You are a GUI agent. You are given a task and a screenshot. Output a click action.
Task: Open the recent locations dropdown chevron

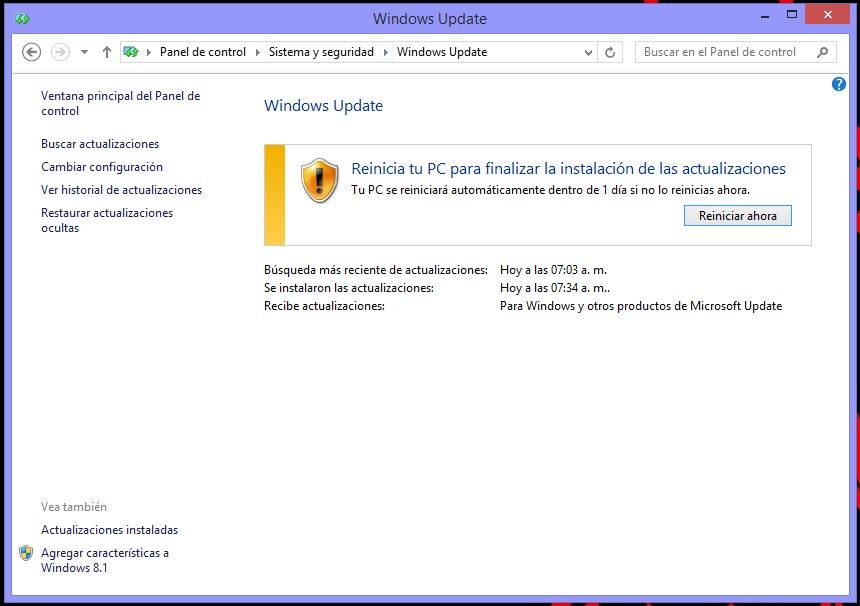point(83,51)
